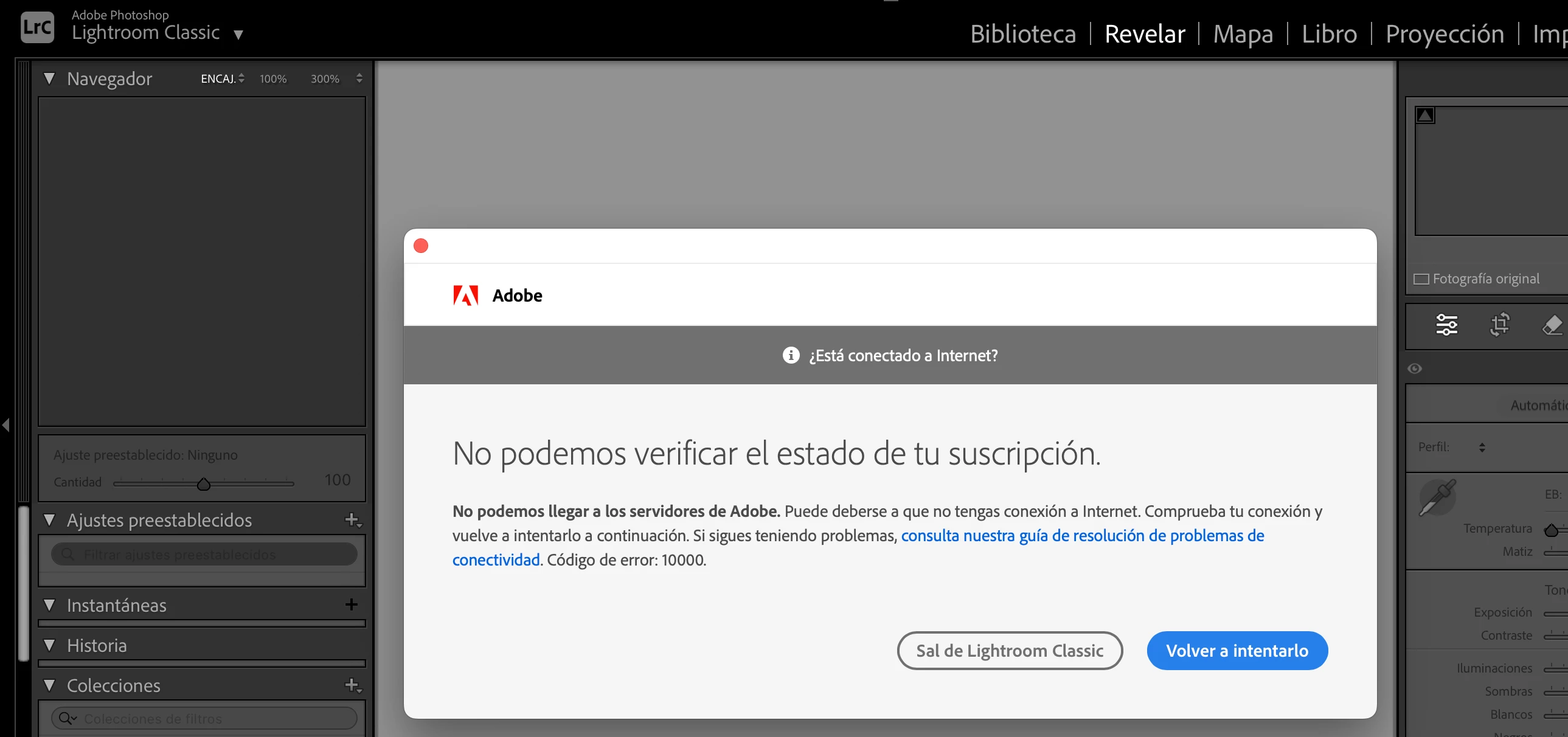Click the plus icon for Ajustes preestablecidos
This screenshot has height=737, width=1568.
(352, 520)
